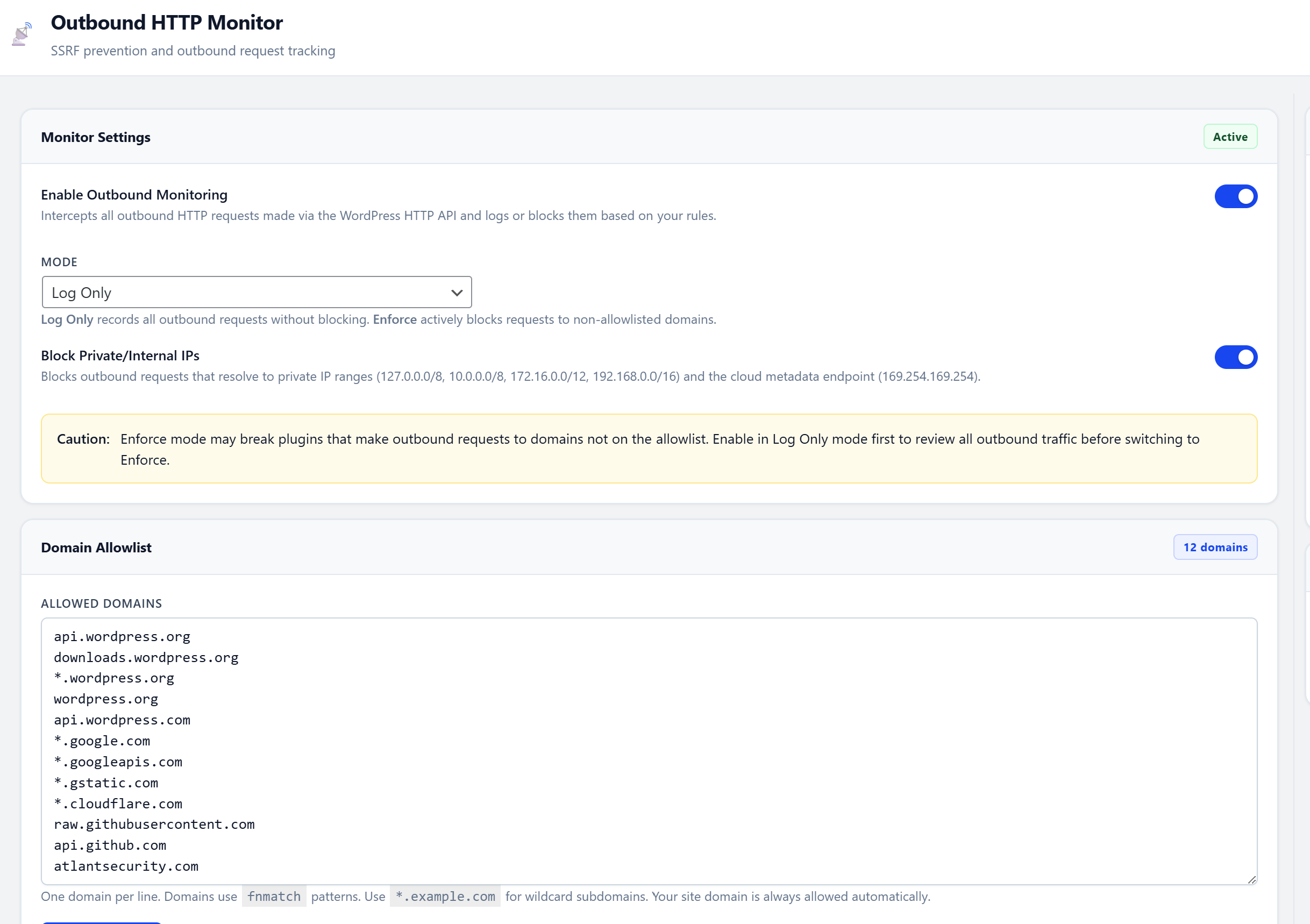Select the fnmatch inline code label

274,896
